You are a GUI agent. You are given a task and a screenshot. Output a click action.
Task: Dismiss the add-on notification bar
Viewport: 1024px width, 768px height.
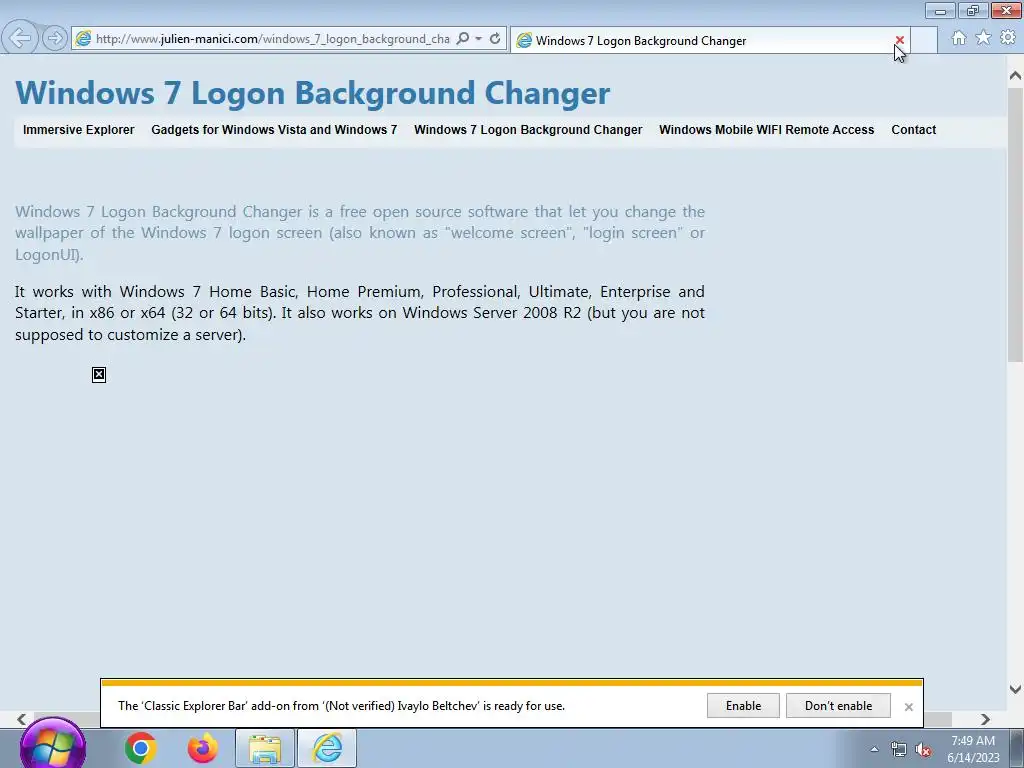click(x=908, y=707)
